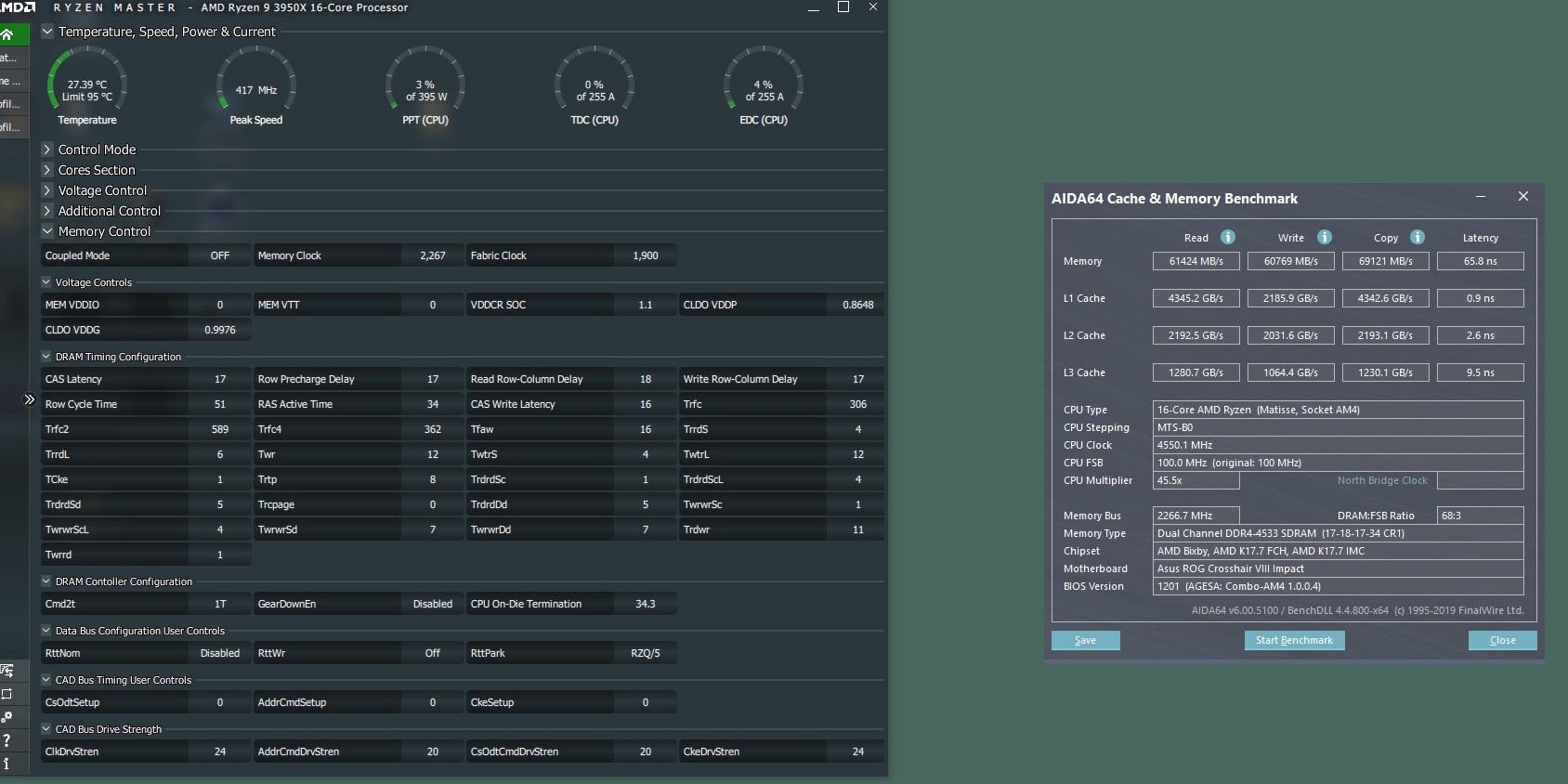Click the CLDO VDDG 0.9976 value
Image resolution: width=1568 pixels, height=784 pixels.
click(220, 330)
